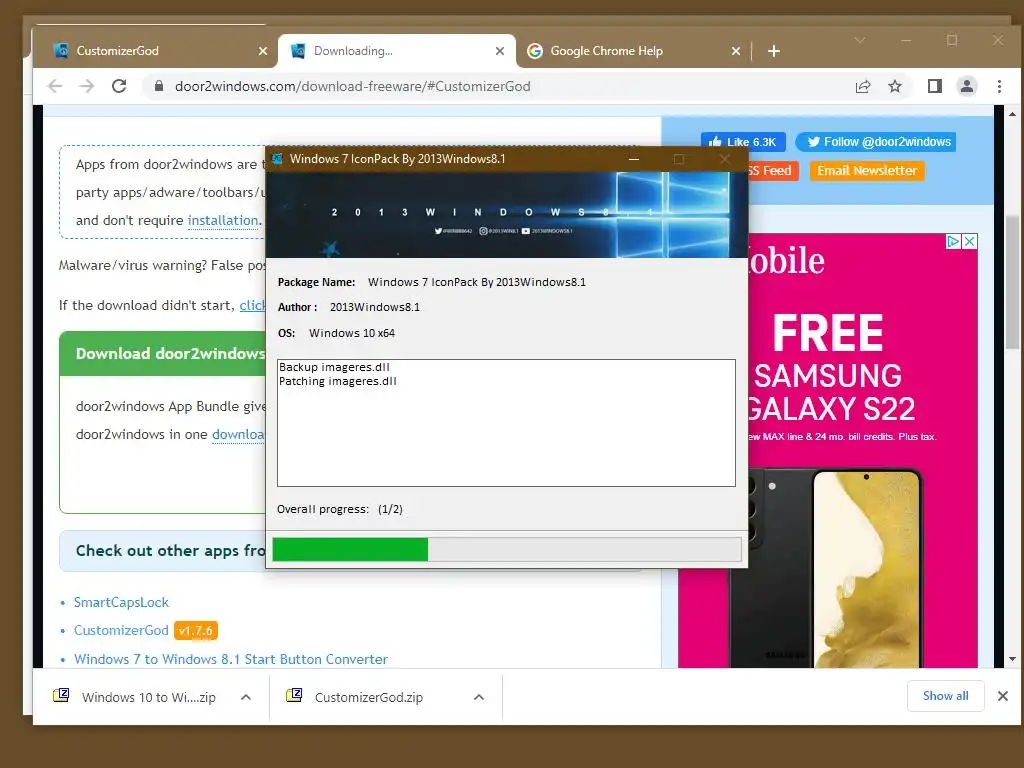Click the 'Download door2windows' green header
This screenshot has height=768, width=1024.
[x=163, y=353]
